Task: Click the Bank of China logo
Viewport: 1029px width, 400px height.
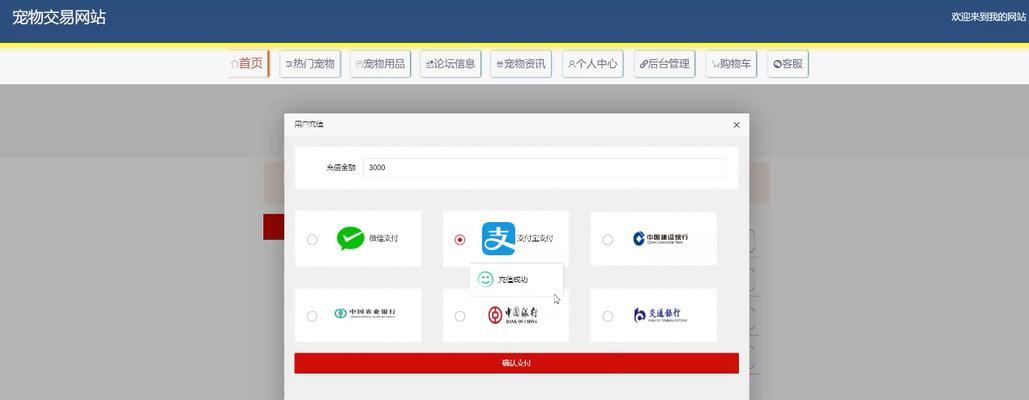Action: pos(513,315)
